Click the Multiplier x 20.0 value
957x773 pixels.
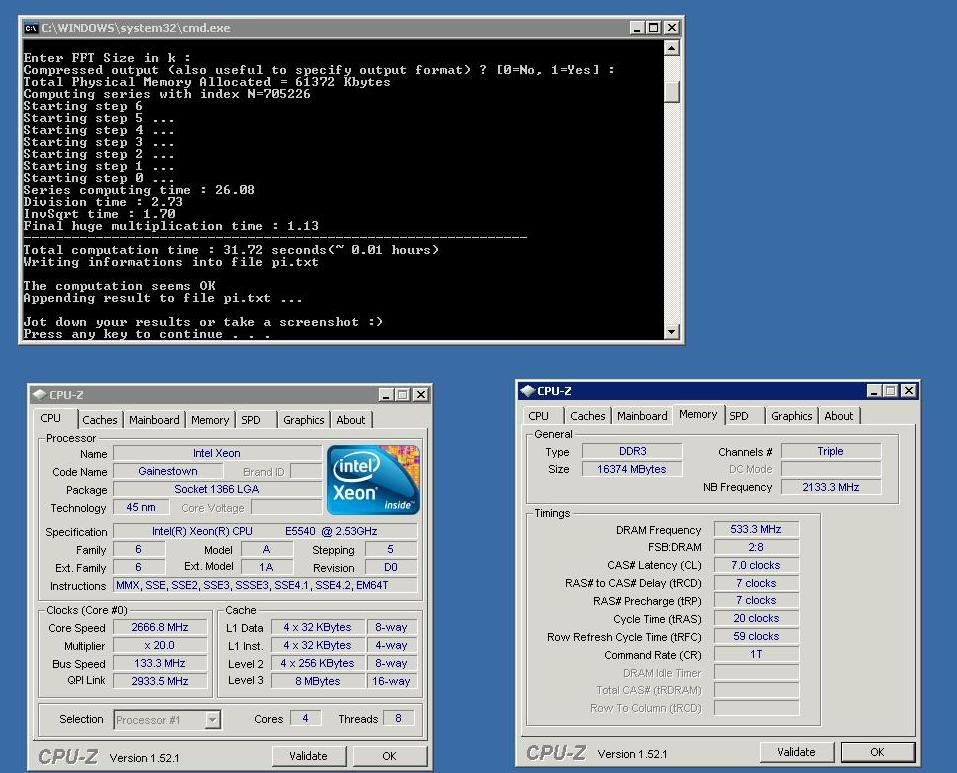coord(160,645)
